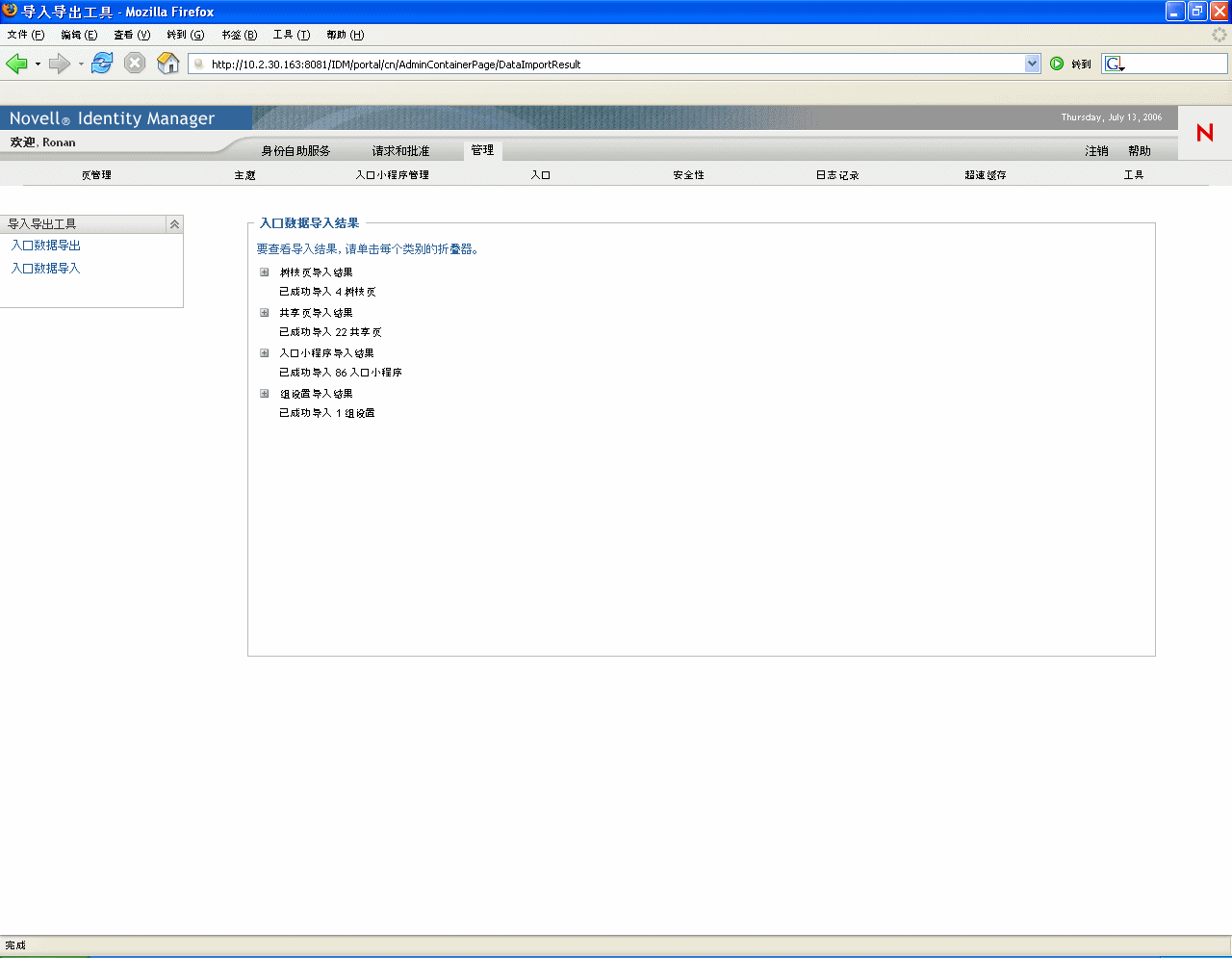Click the 欢迎, Ronan welcome text
The image size is (1232, 958).
coord(43,142)
